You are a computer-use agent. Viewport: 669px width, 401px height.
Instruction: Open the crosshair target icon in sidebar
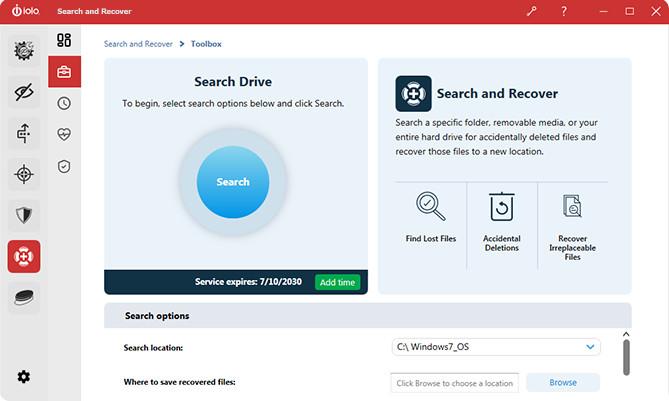[x=24, y=174]
